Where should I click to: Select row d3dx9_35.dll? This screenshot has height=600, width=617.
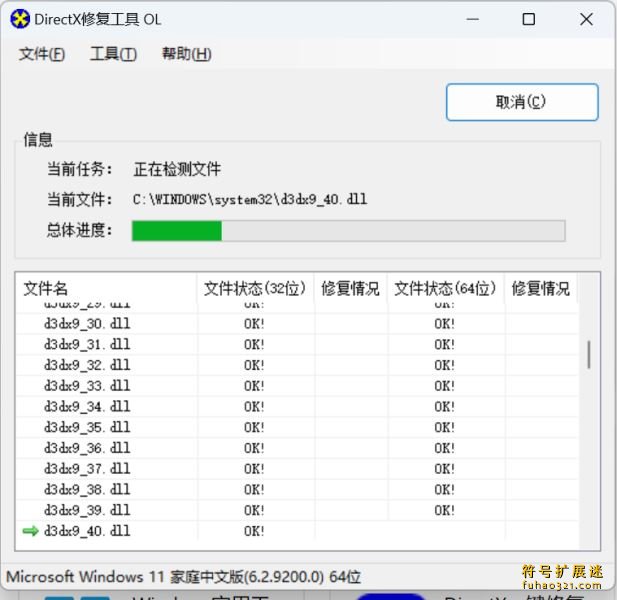[297, 427]
